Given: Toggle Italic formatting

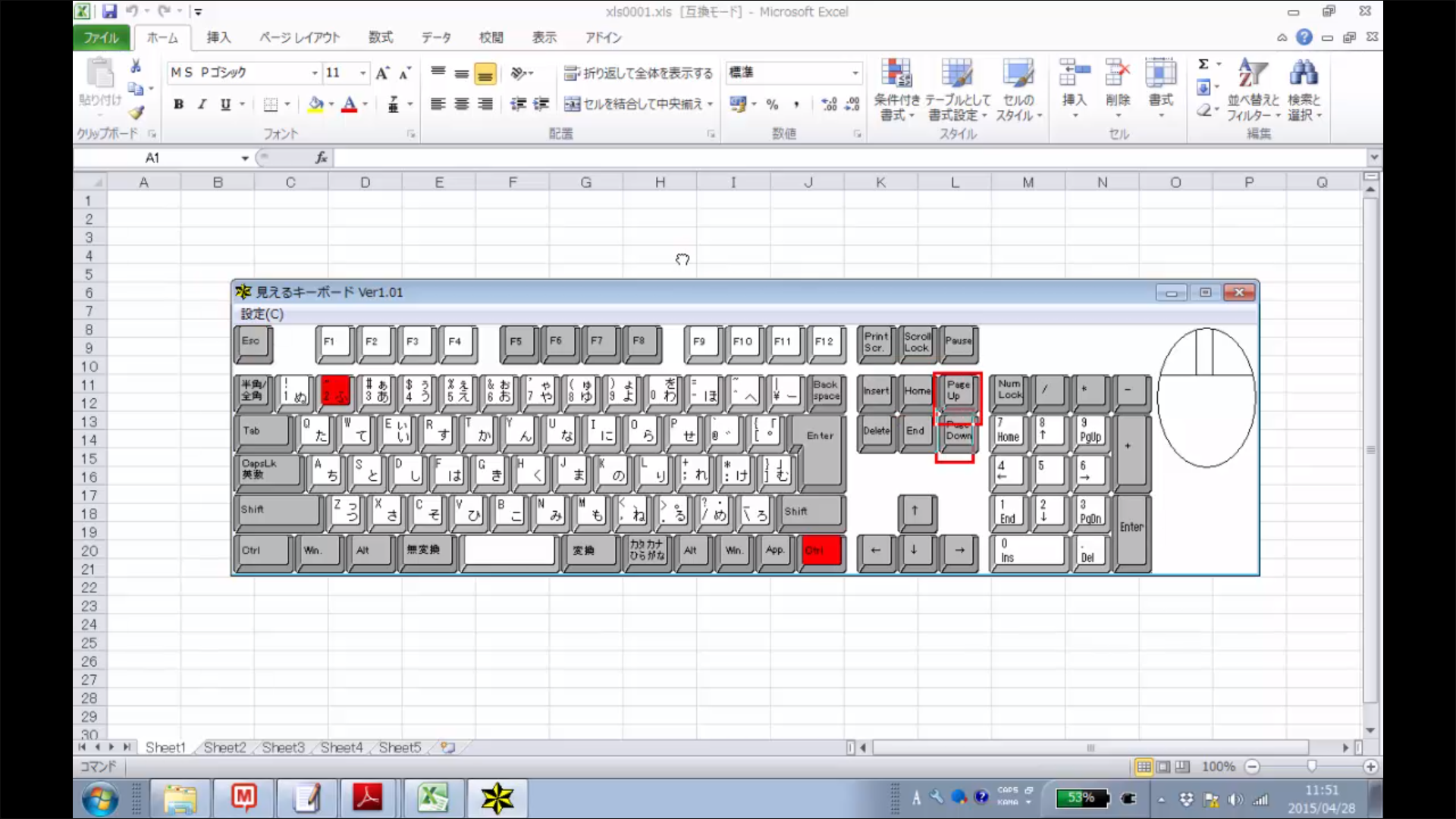Looking at the screenshot, I should pos(202,105).
